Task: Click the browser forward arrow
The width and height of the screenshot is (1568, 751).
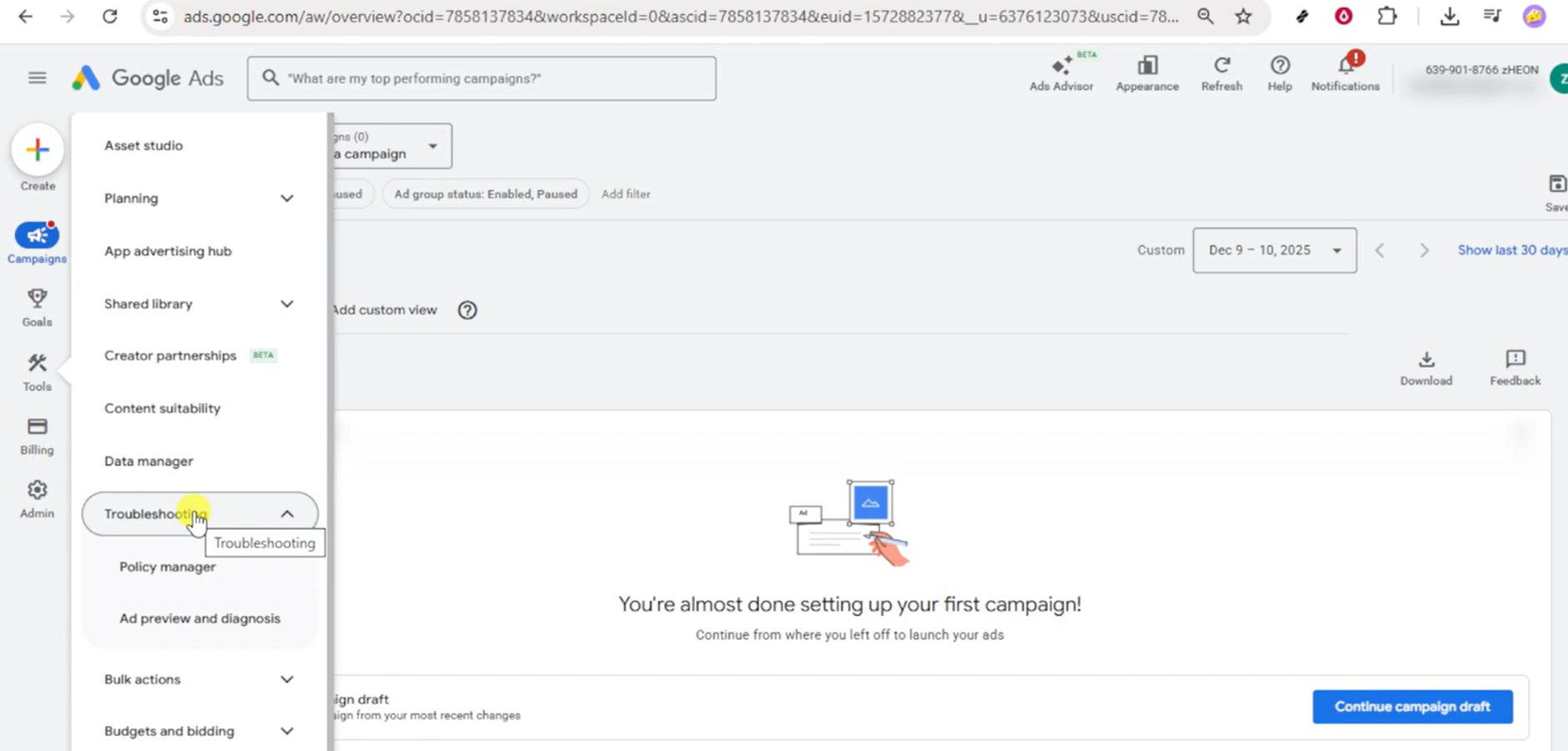Action: (67, 16)
